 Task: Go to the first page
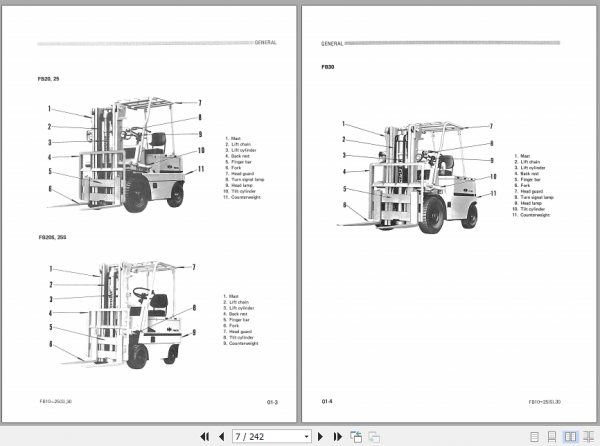pyautogui.click(x=205, y=436)
